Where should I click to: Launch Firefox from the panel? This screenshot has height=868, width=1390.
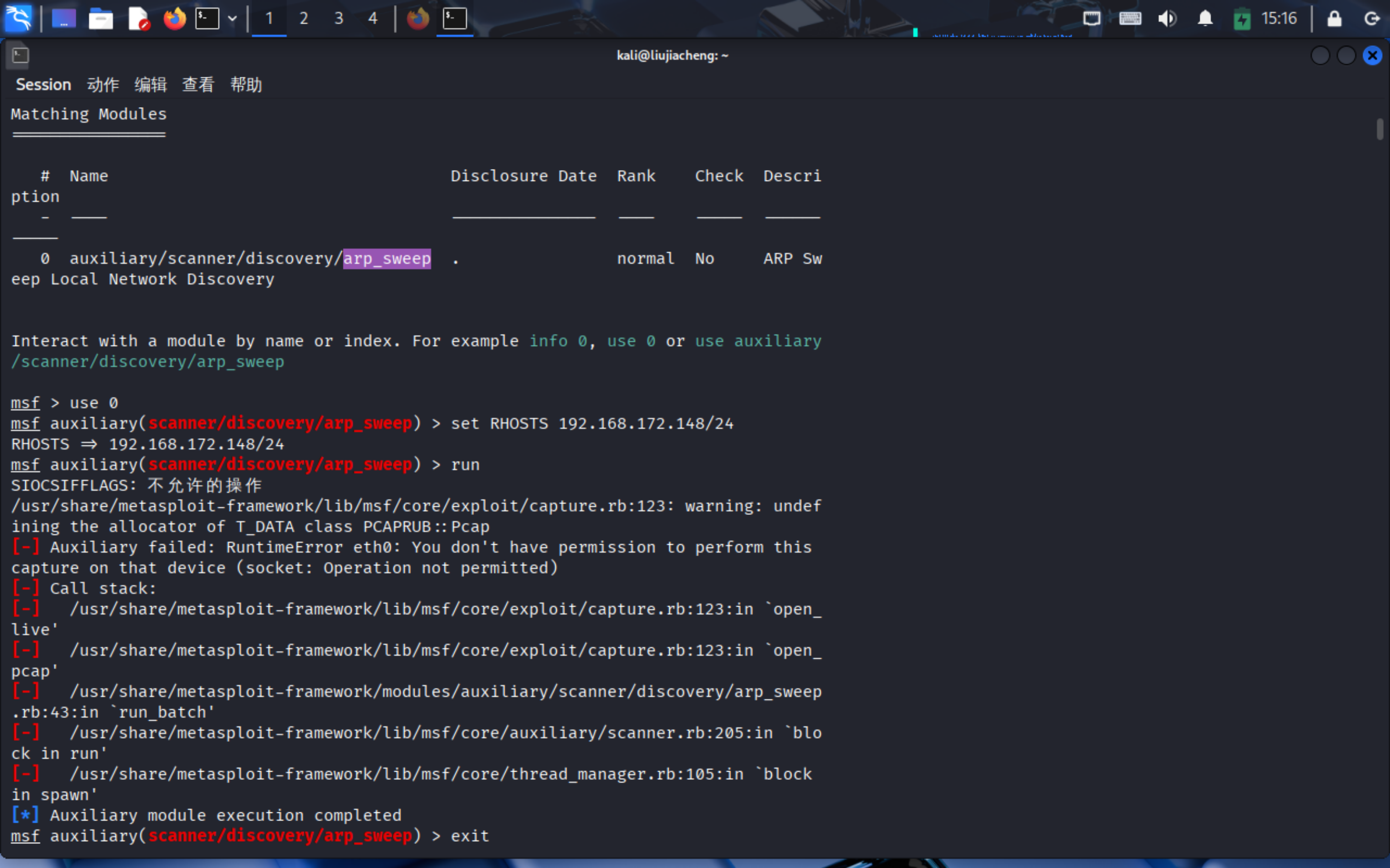(175, 19)
